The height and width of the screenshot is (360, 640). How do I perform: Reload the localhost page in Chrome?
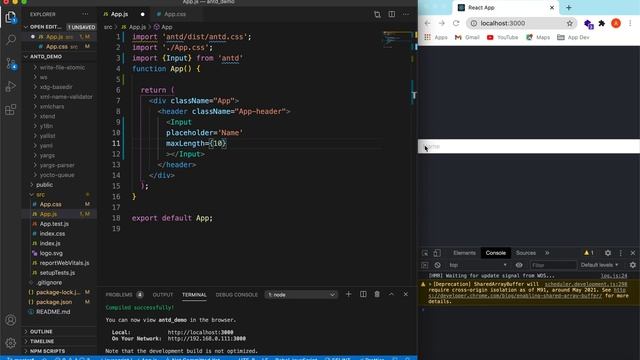coord(456,23)
